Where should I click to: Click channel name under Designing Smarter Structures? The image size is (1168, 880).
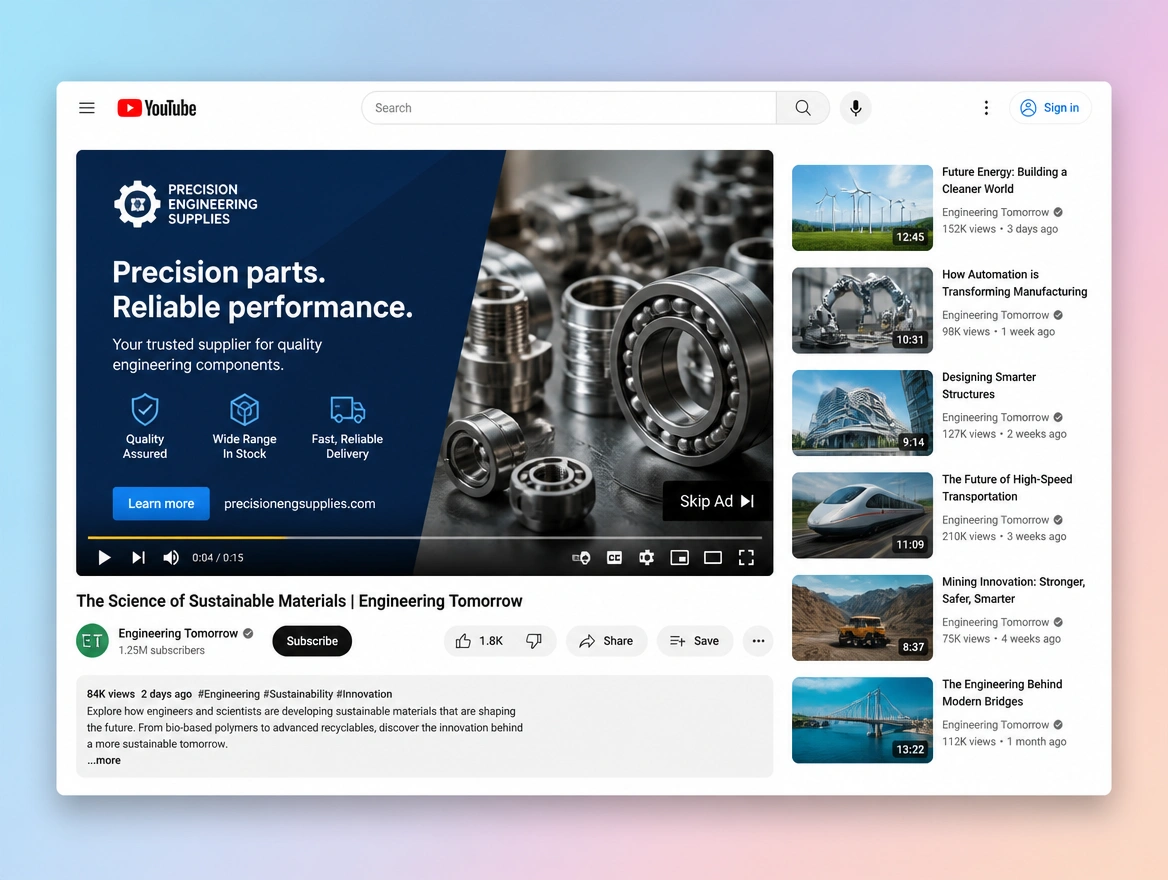(x=995, y=417)
